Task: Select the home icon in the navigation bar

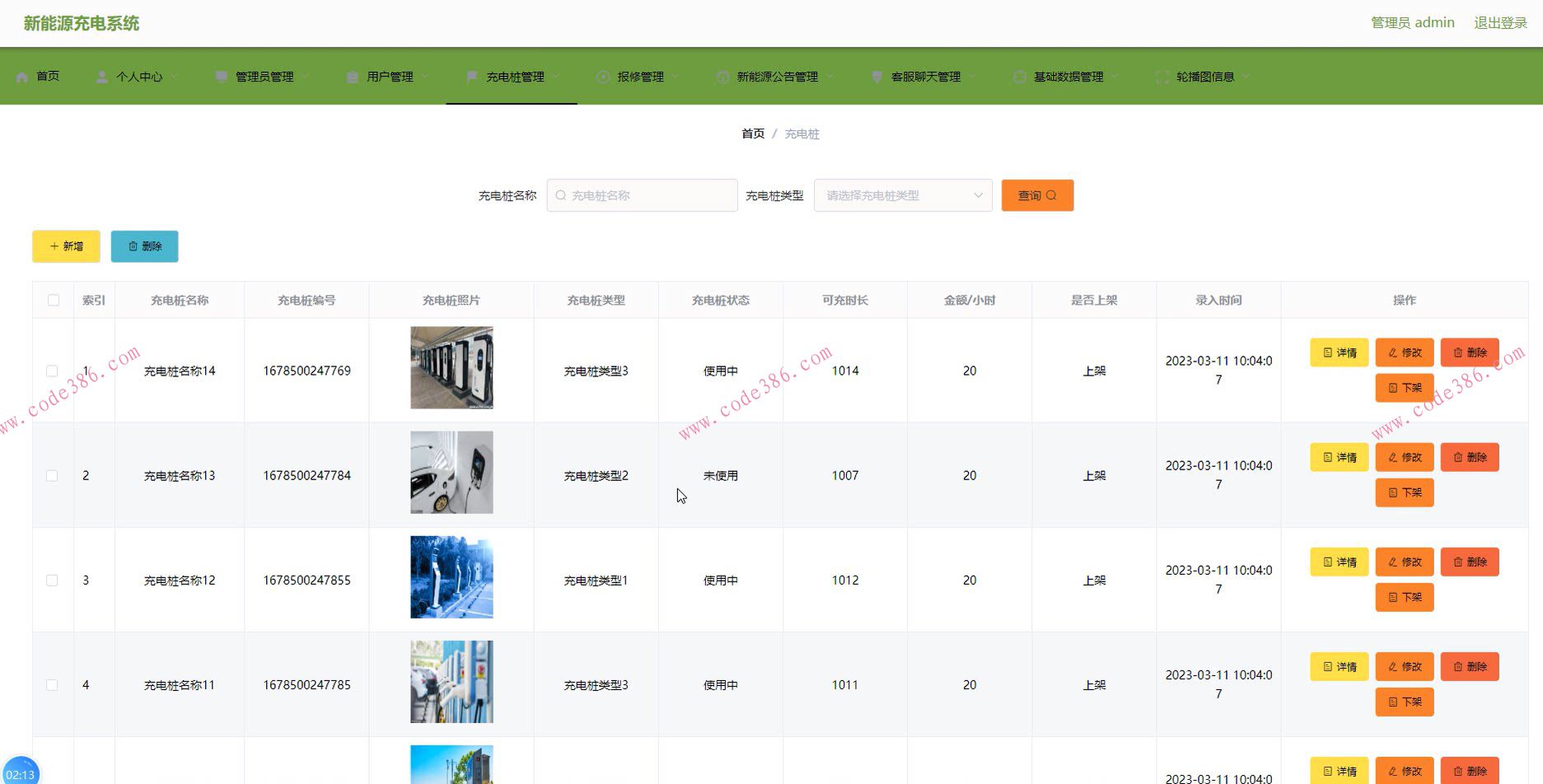Action: [x=22, y=76]
